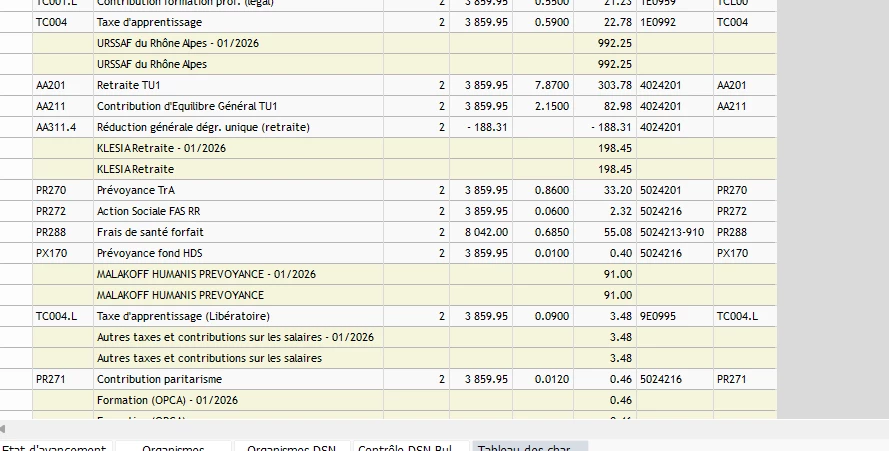Click the Formation (OPCA) - 01/2026 row
This screenshot has width=889, height=451.
404,400
